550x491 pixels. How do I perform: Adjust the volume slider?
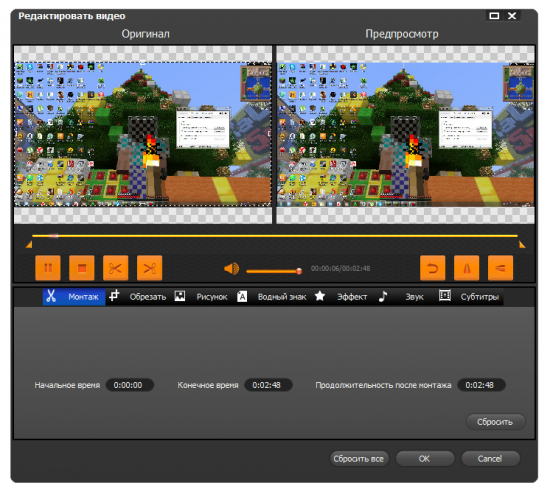tap(274, 271)
